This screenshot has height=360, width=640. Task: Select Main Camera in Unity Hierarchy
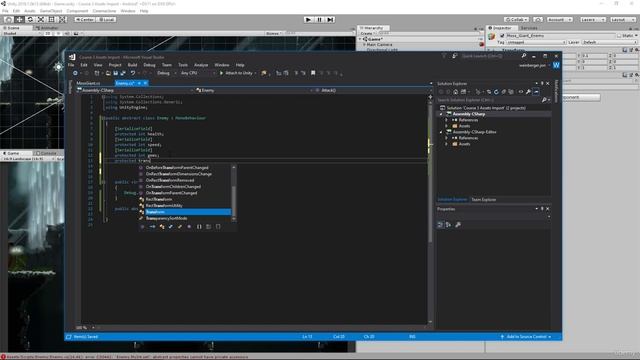pyautogui.click(x=379, y=44)
